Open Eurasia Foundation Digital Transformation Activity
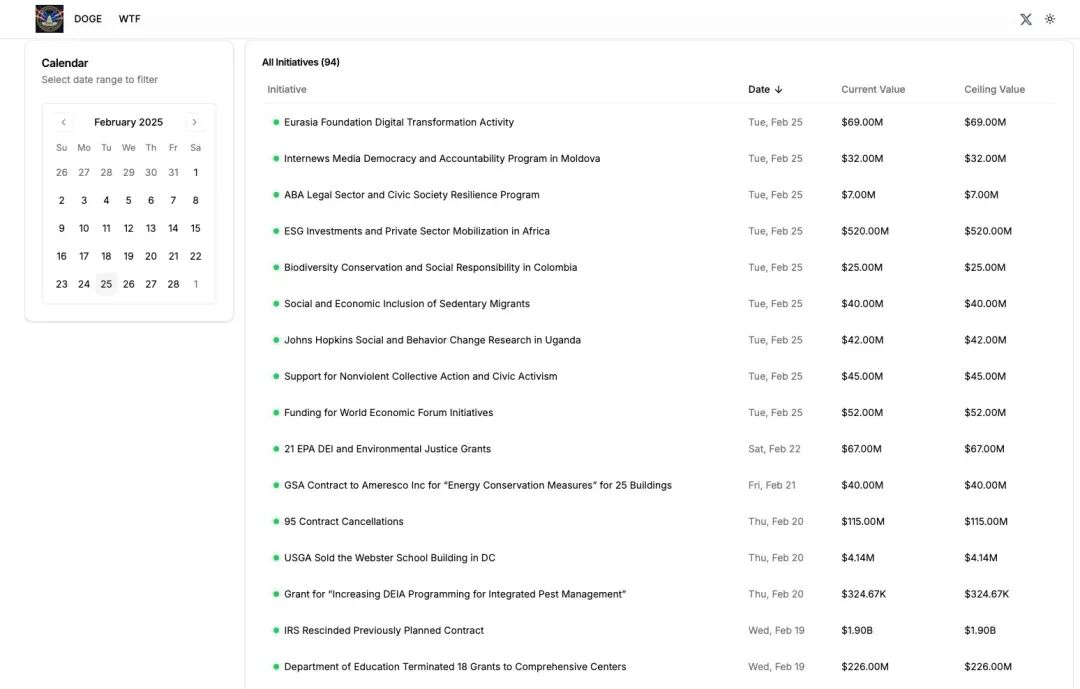Viewport: 1080px width, 689px height. pyautogui.click(x=399, y=122)
